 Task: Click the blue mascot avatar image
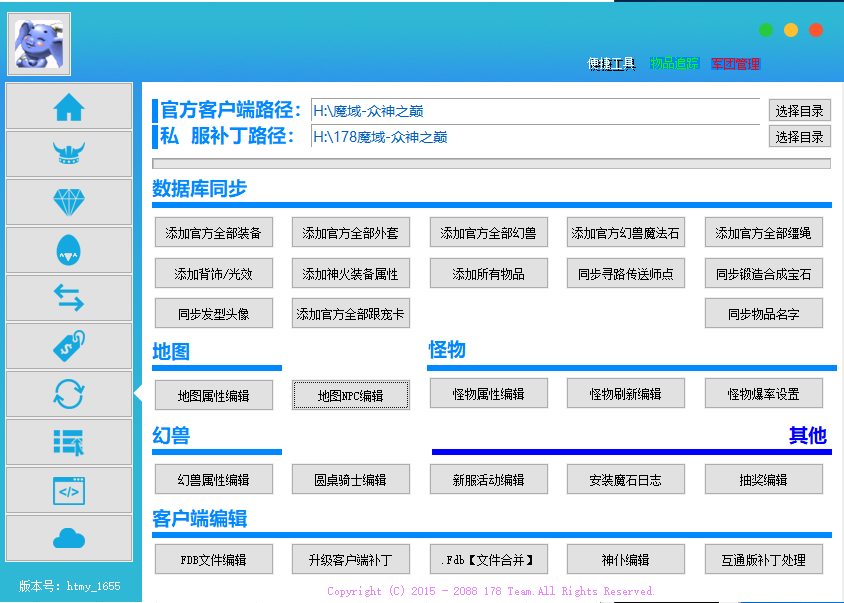39,44
